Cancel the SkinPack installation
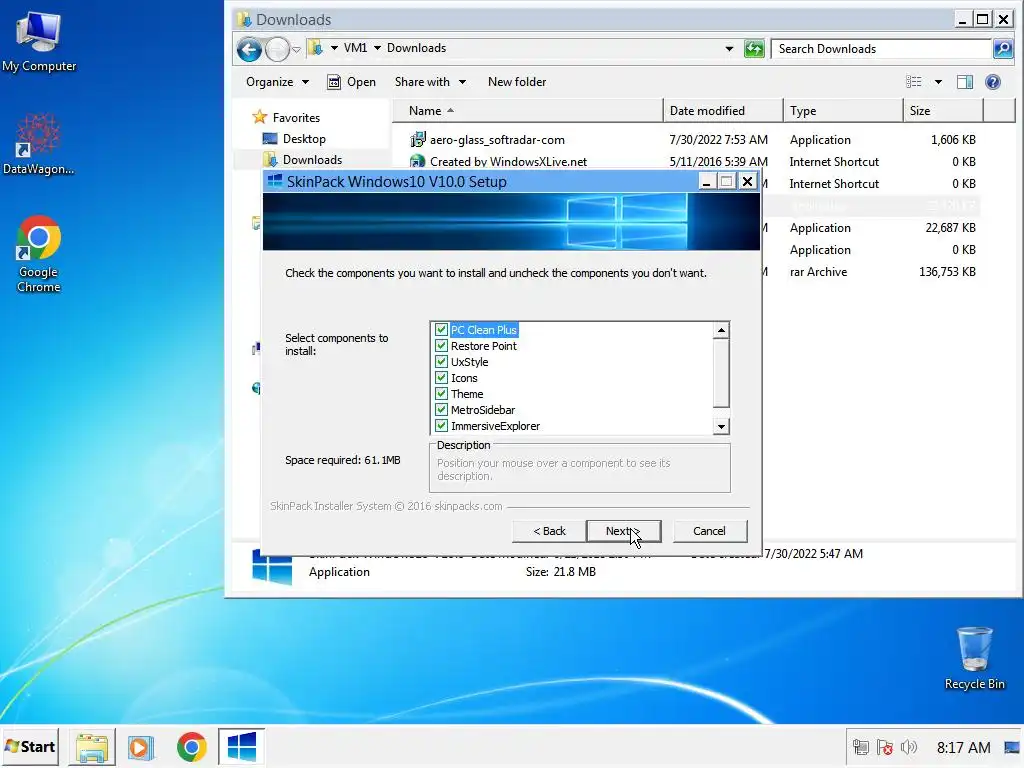 [x=709, y=531]
